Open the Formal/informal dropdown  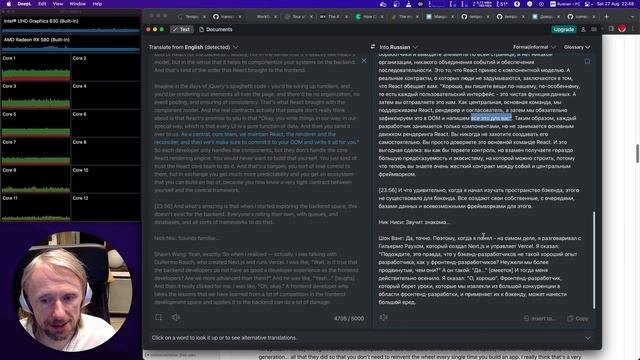534,47
